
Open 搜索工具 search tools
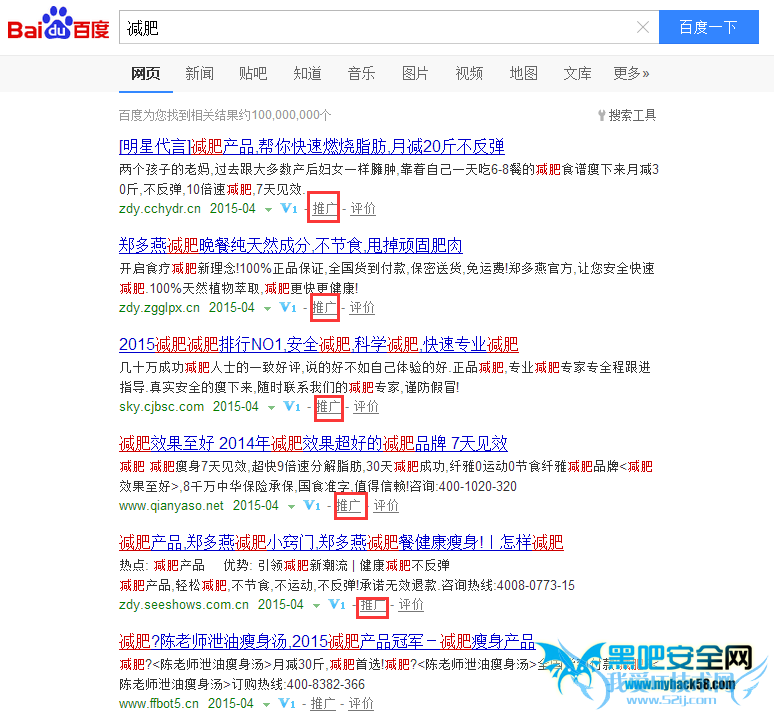point(626,116)
